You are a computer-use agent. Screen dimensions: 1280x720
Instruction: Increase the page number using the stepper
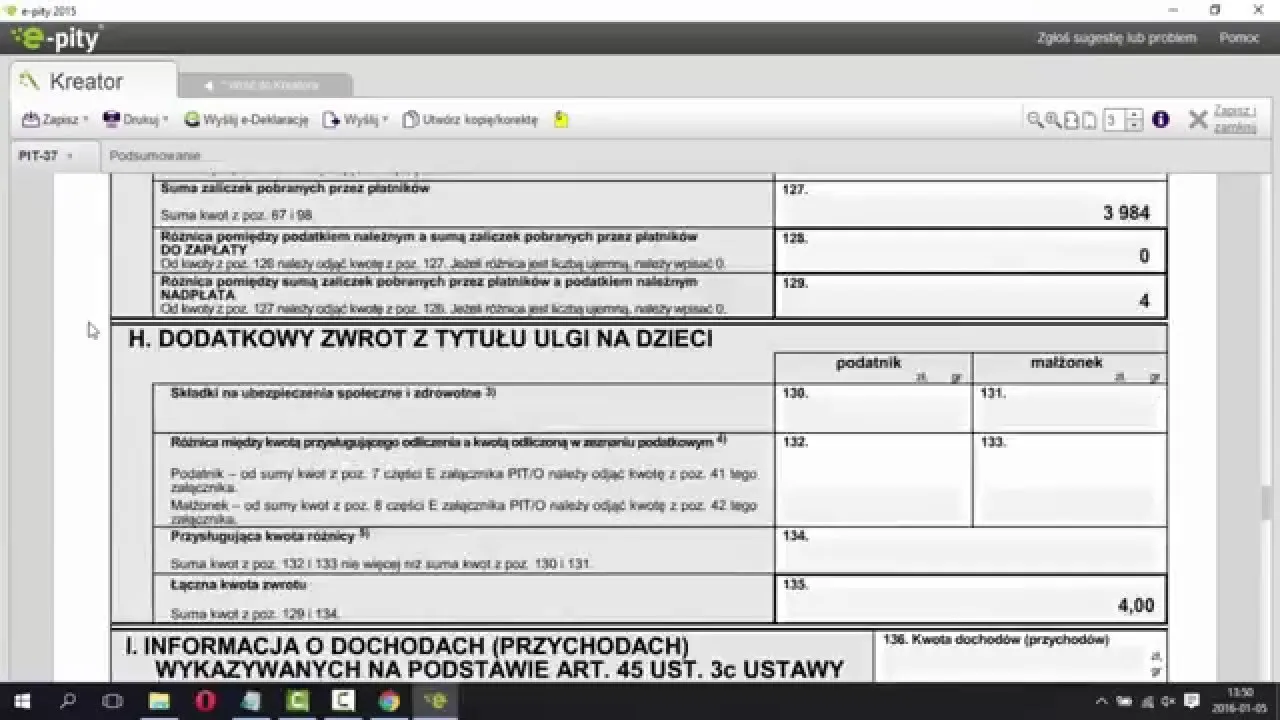[1134, 112]
